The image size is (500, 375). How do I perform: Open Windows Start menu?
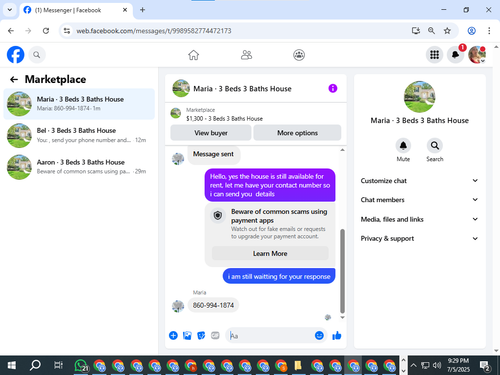tap(12, 366)
